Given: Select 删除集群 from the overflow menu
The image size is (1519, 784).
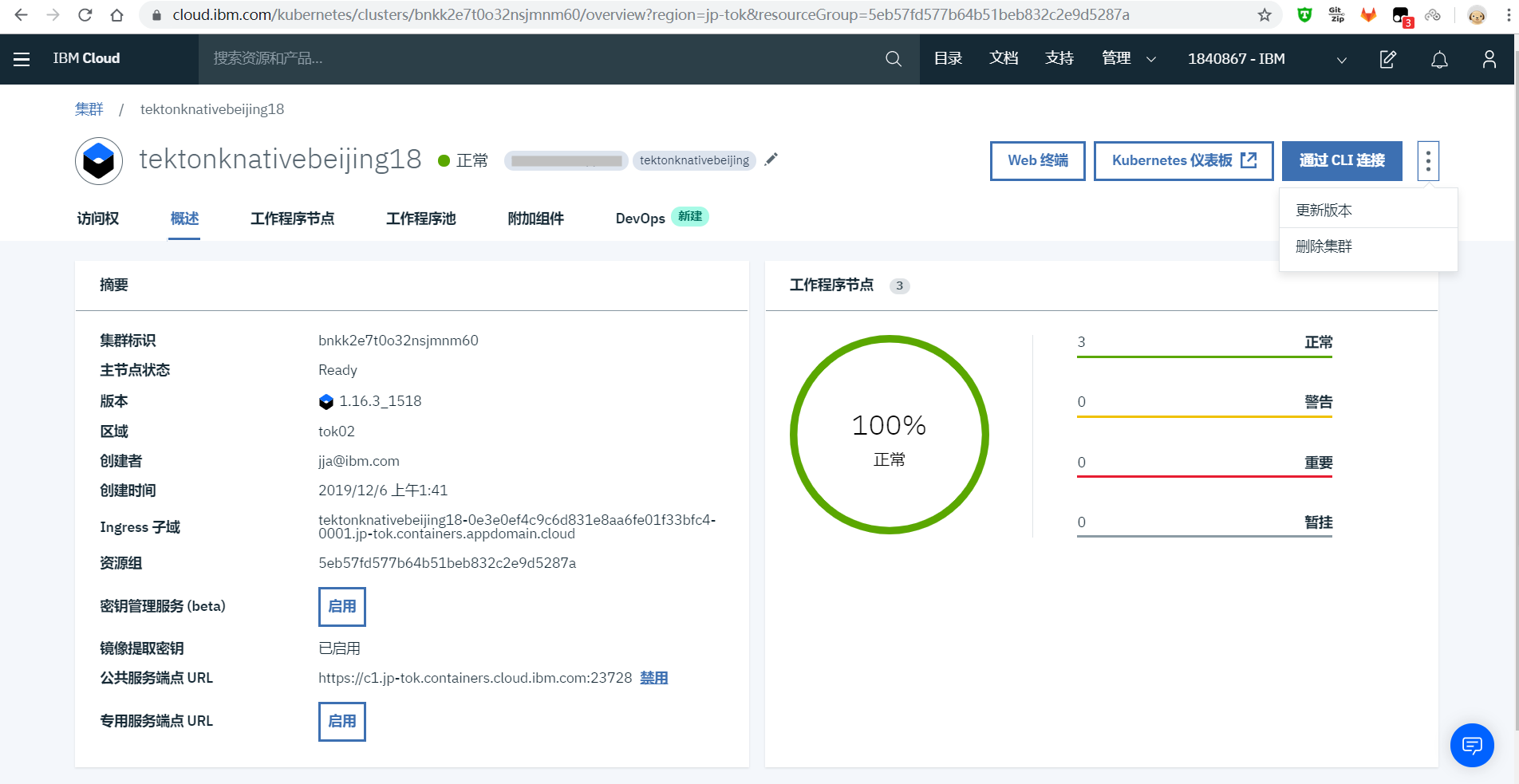Looking at the screenshot, I should (1368, 246).
